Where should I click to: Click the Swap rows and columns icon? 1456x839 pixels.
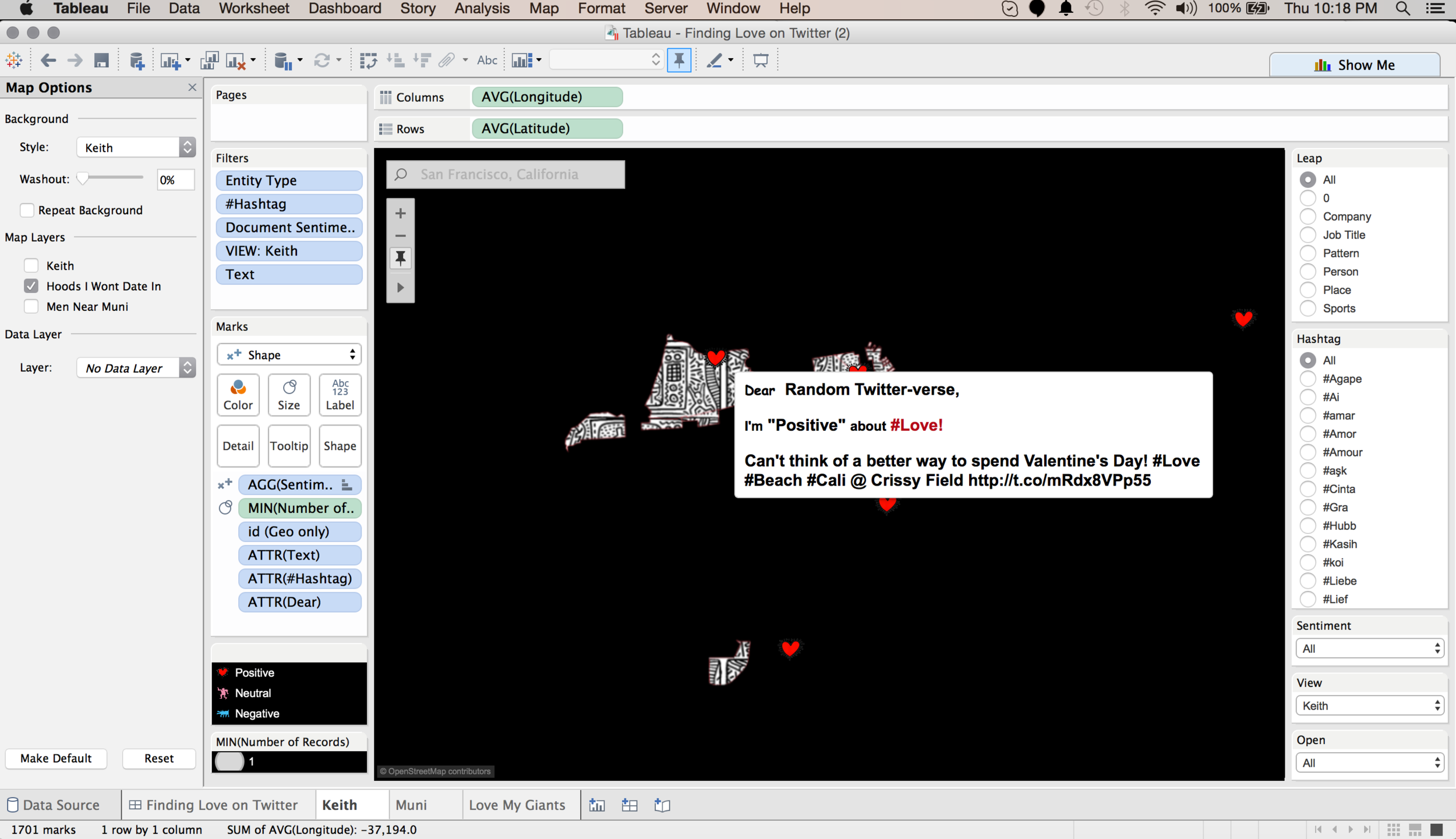click(368, 61)
